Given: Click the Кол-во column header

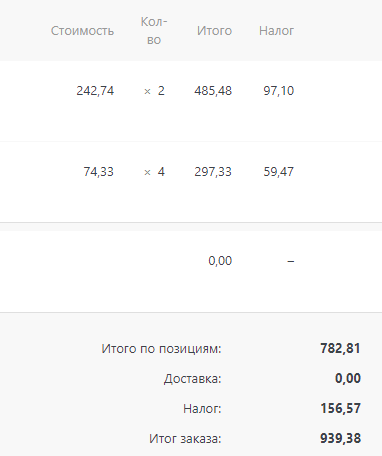Looking at the screenshot, I should [x=154, y=31].
